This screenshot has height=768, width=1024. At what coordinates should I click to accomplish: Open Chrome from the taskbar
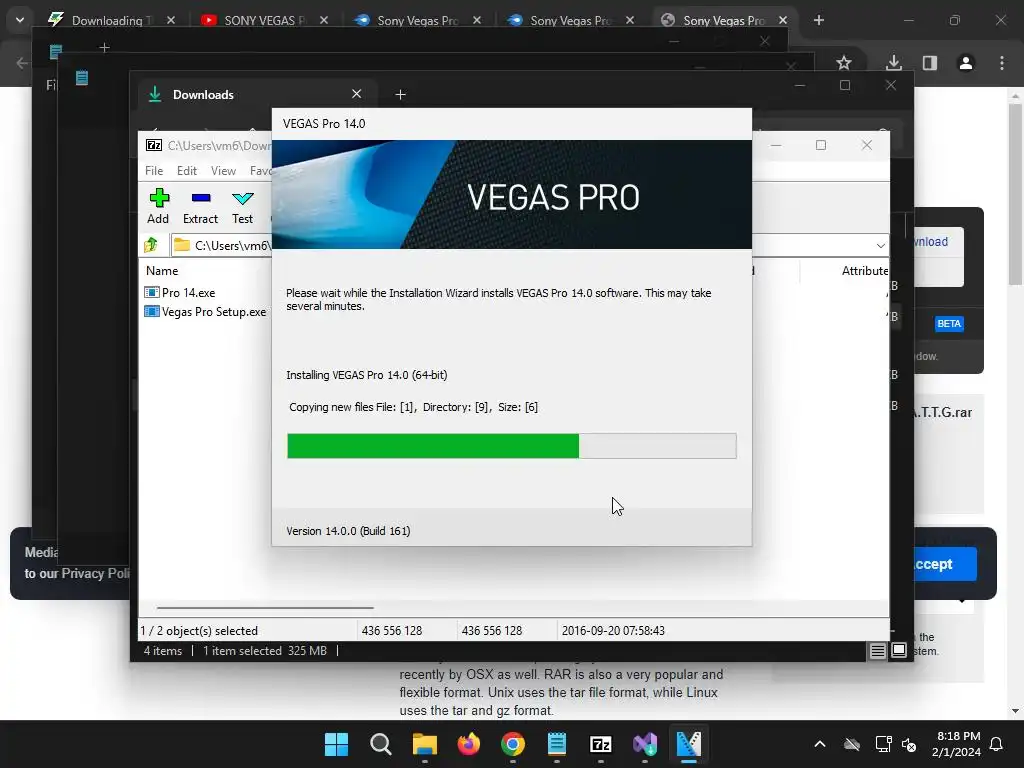pos(513,744)
